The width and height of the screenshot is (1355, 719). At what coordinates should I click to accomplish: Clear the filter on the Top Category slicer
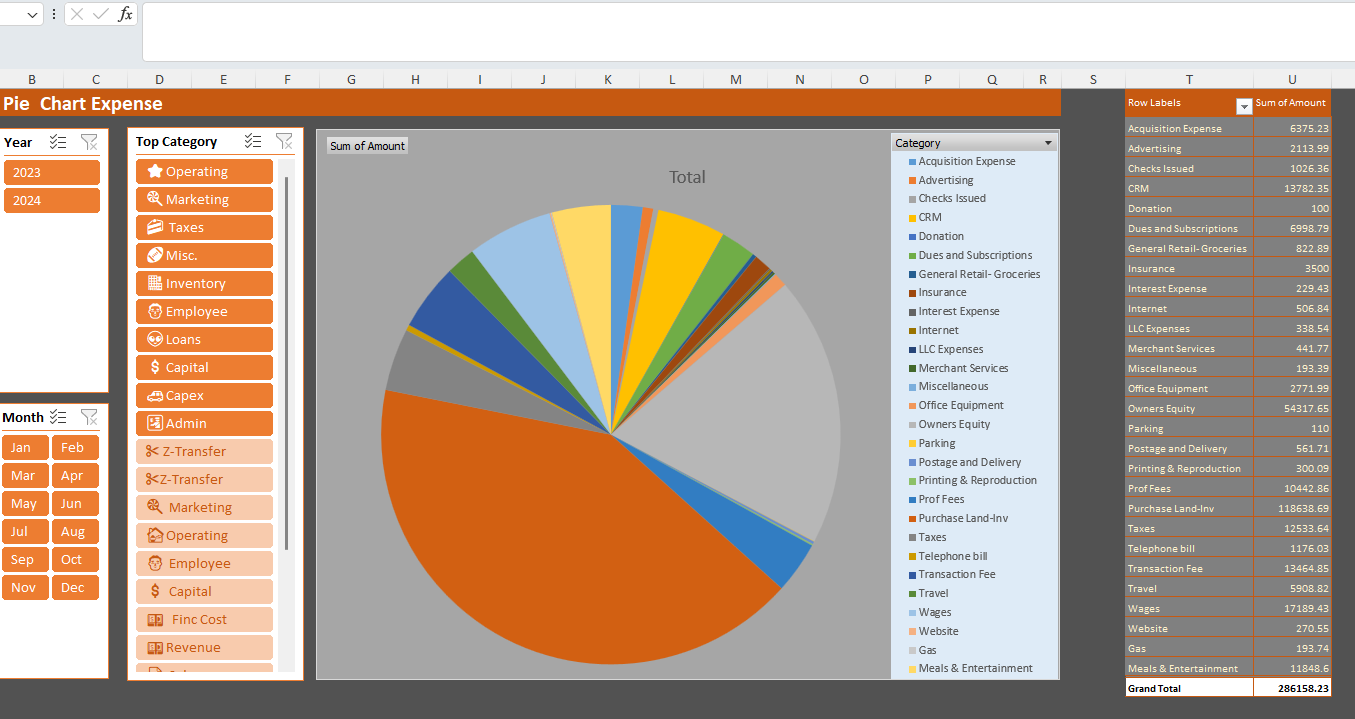tap(285, 141)
